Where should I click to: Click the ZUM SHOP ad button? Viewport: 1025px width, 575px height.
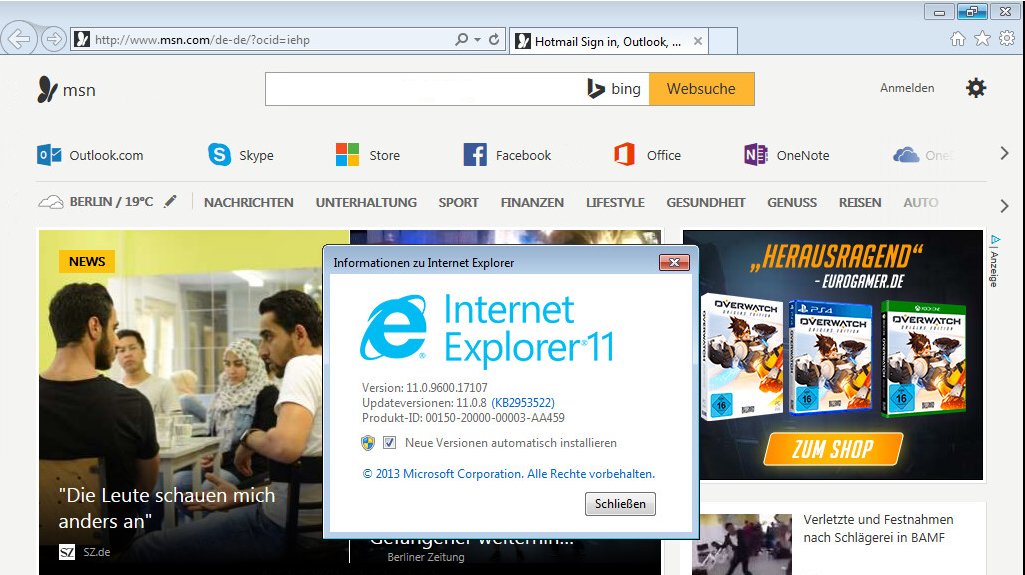(x=833, y=449)
